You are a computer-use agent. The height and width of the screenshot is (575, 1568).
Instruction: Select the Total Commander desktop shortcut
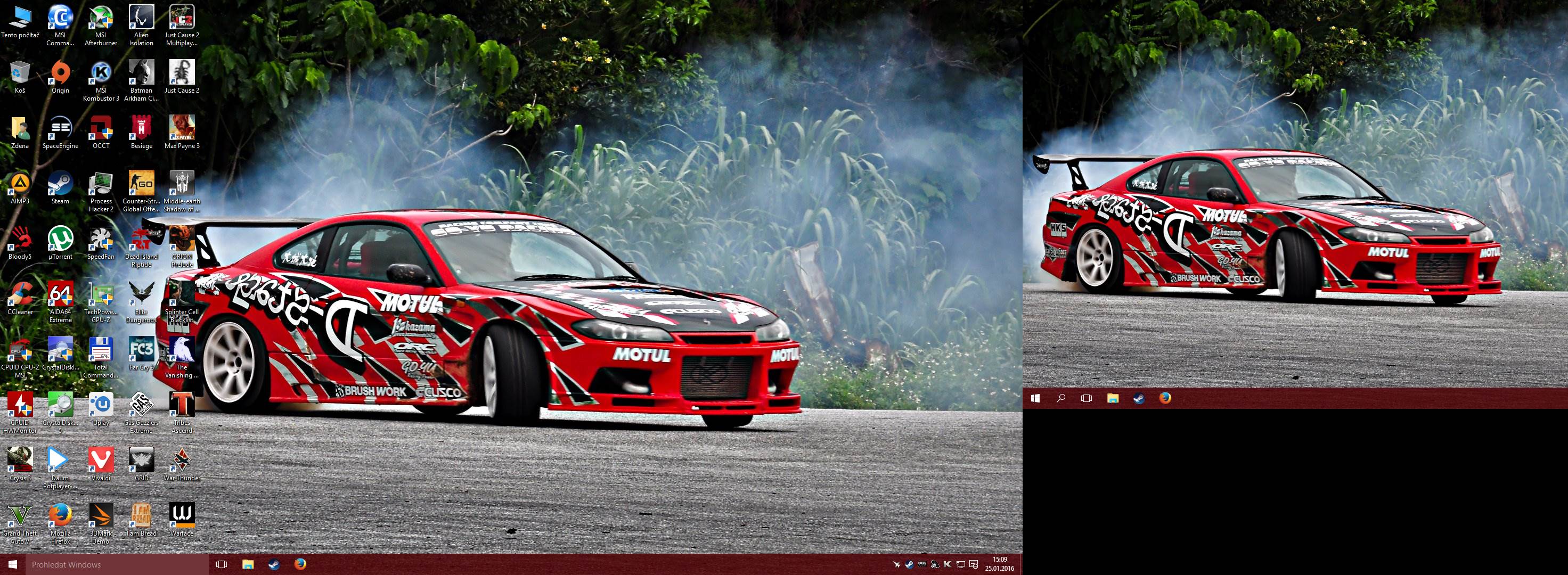(x=101, y=358)
